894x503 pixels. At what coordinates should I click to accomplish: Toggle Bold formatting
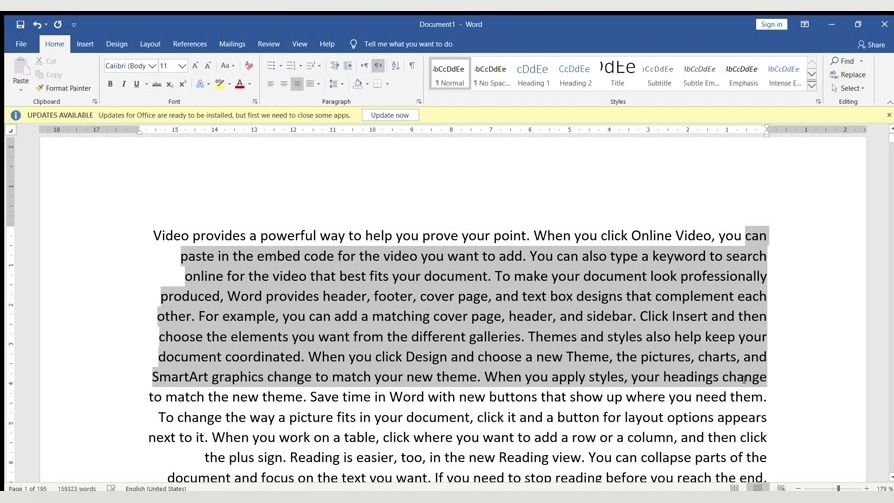coord(110,84)
